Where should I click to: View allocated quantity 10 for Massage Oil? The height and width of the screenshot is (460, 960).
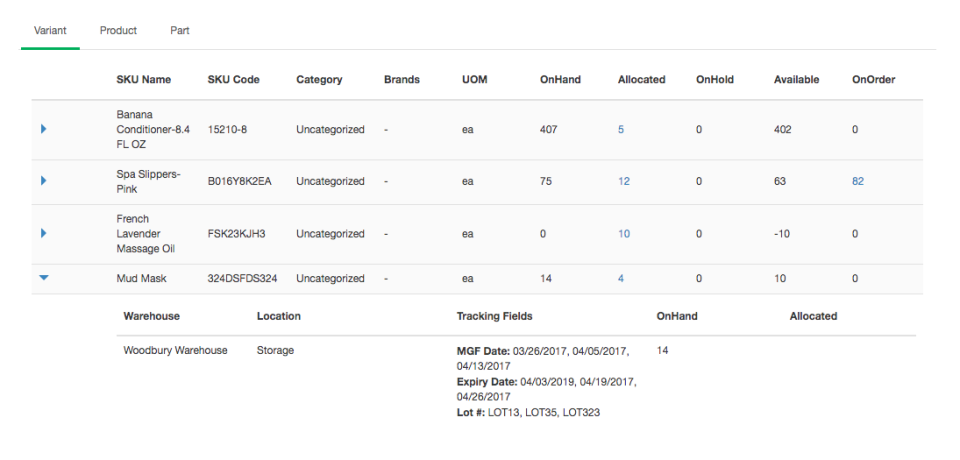click(x=624, y=233)
